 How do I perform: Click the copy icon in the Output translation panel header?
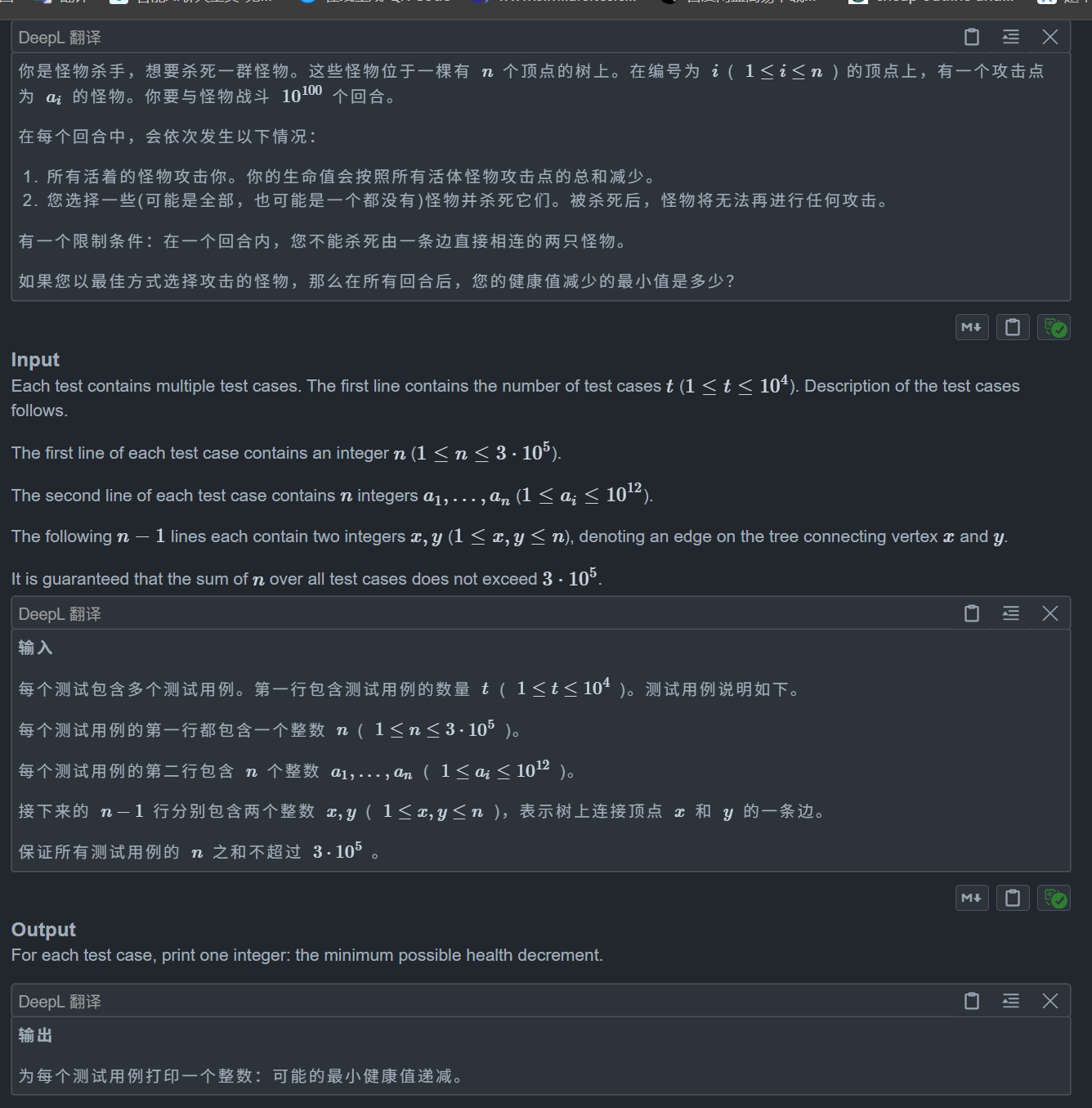(x=971, y=1001)
